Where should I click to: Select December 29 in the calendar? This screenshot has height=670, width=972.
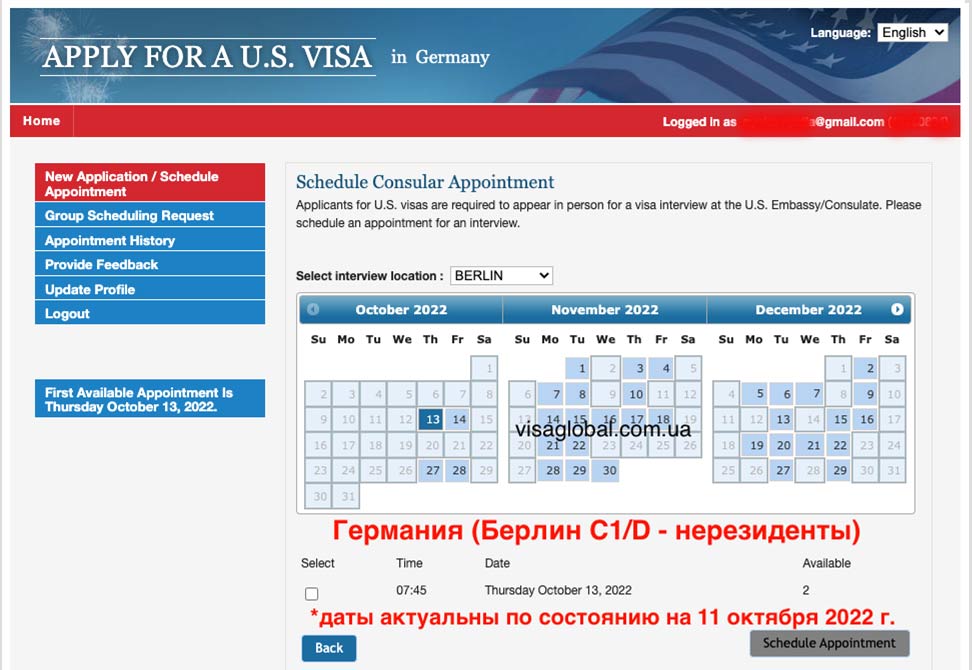pyautogui.click(x=839, y=470)
